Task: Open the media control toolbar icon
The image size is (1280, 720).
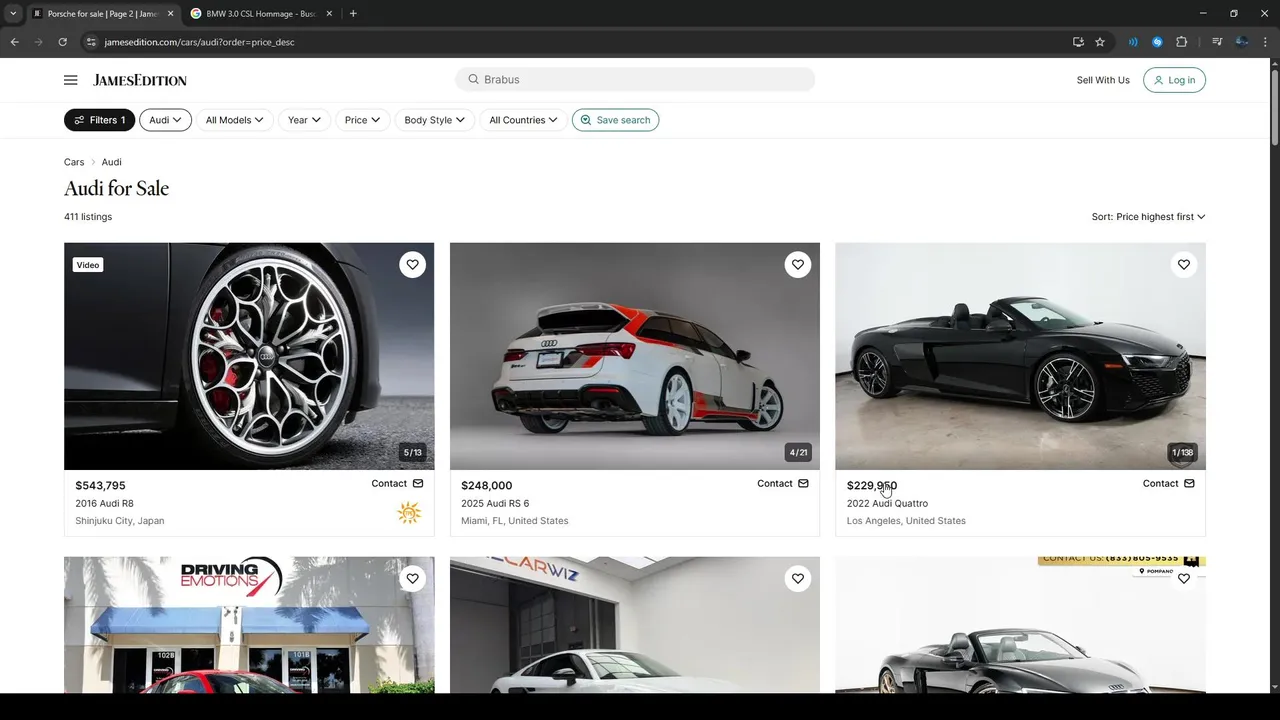Action: 1217,42
